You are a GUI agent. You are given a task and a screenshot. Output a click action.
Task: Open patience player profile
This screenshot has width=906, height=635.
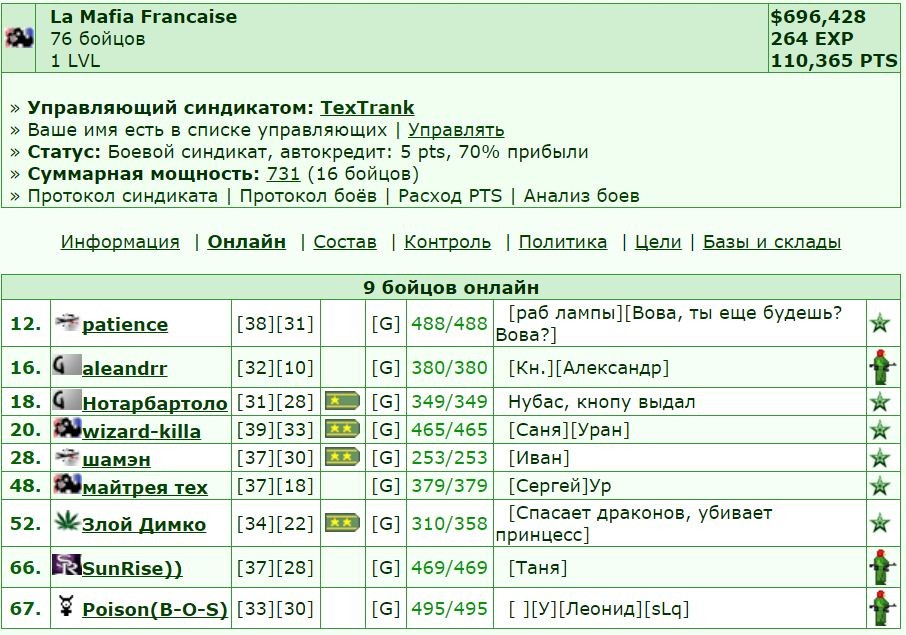click(x=125, y=324)
